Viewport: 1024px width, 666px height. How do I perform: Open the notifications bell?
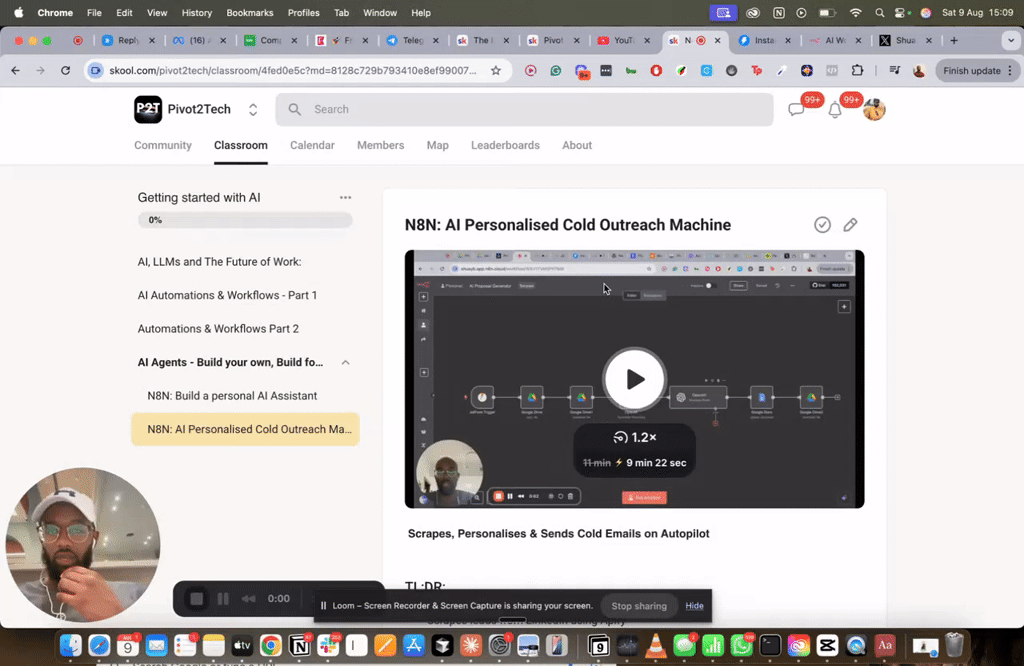tap(835, 110)
